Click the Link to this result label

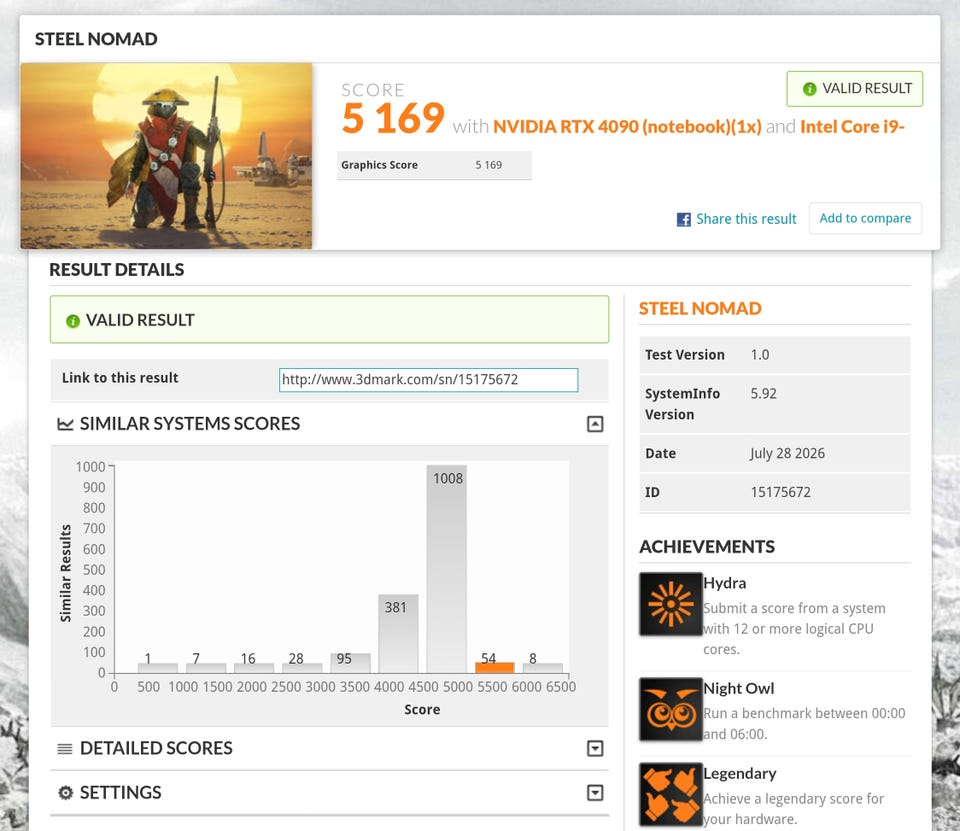click(120, 378)
